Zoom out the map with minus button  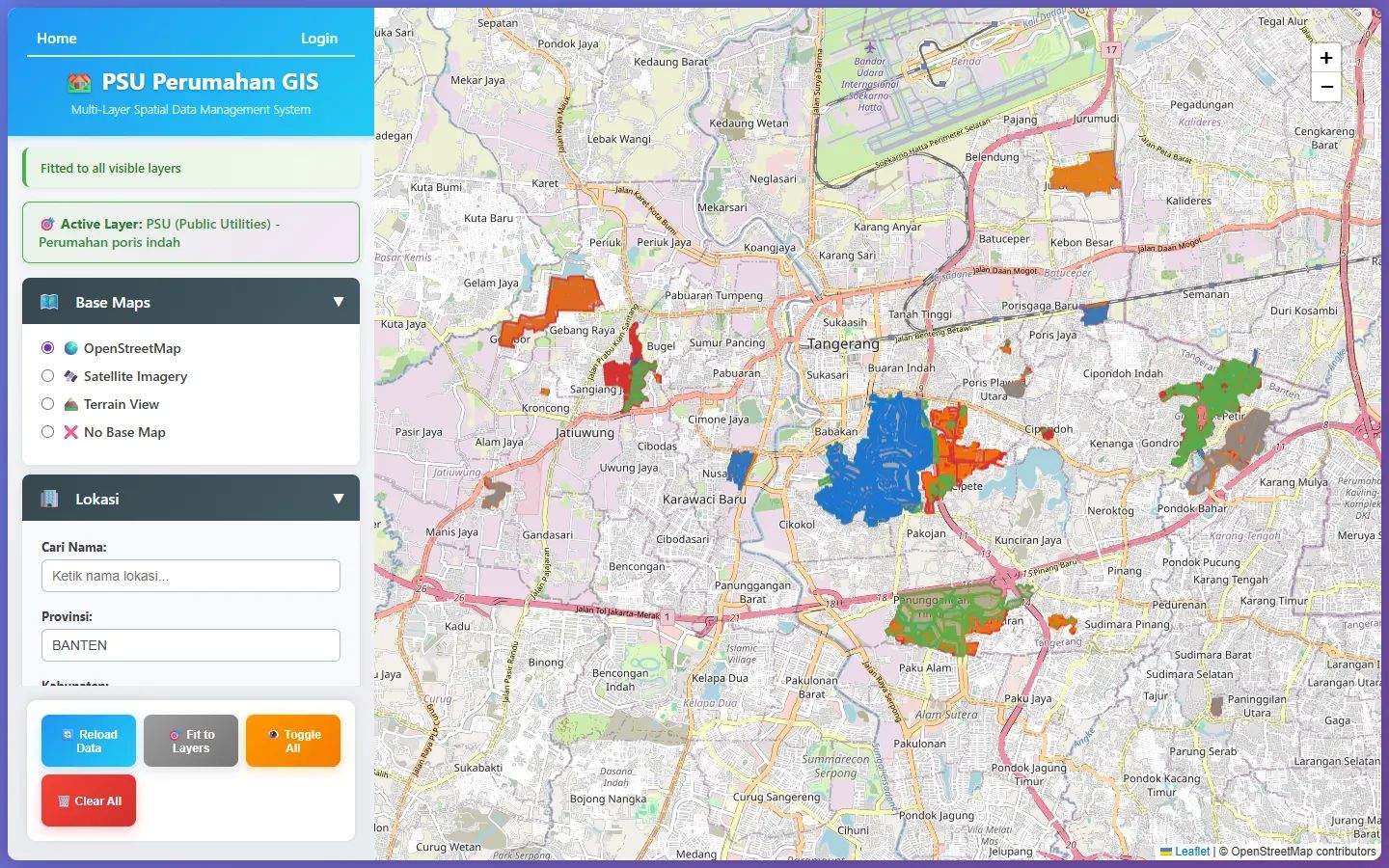tap(1326, 87)
